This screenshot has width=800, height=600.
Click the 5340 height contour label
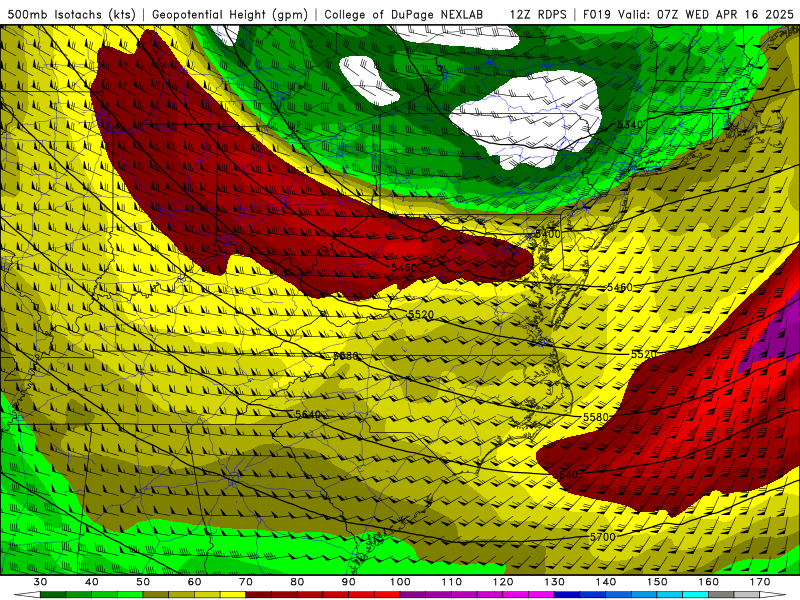point(630,125)
